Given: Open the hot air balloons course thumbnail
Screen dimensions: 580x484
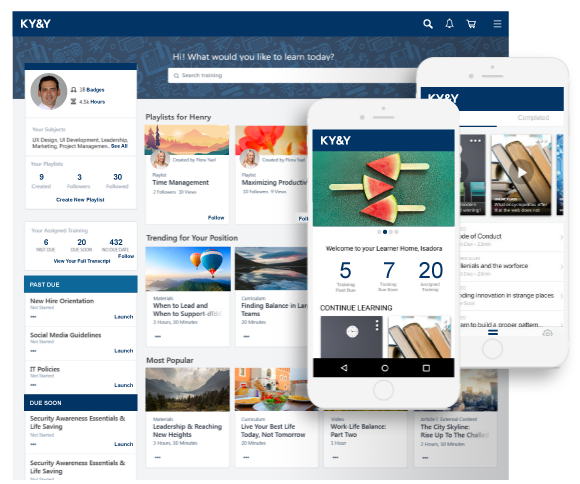Looking at the screenshot, I should pos(188,269).
